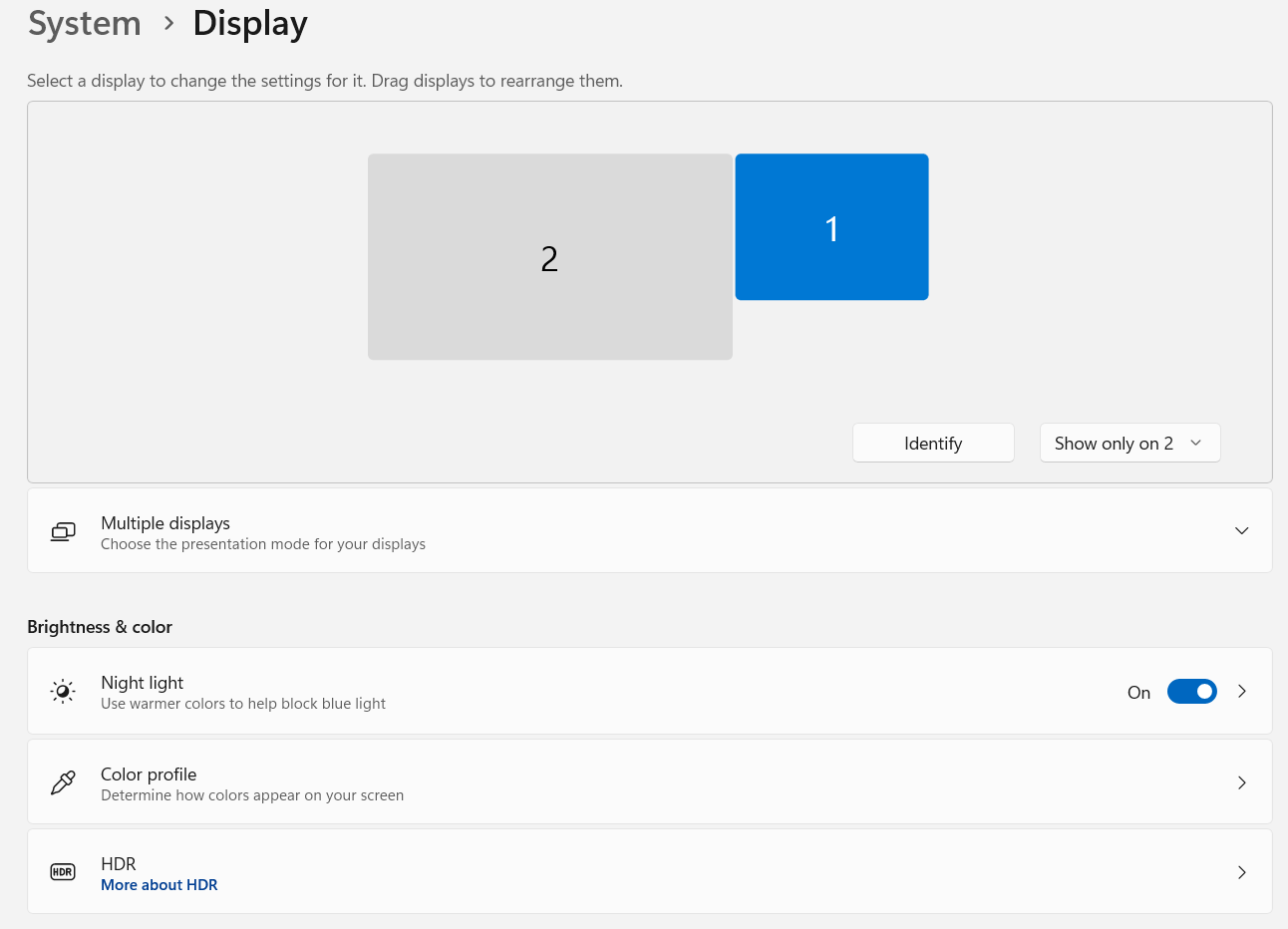The width and height of the screenshot is (1288, 929).
Task: Click the 'On' label beside Night light toggle
Action: click(x=1138, y=693)
